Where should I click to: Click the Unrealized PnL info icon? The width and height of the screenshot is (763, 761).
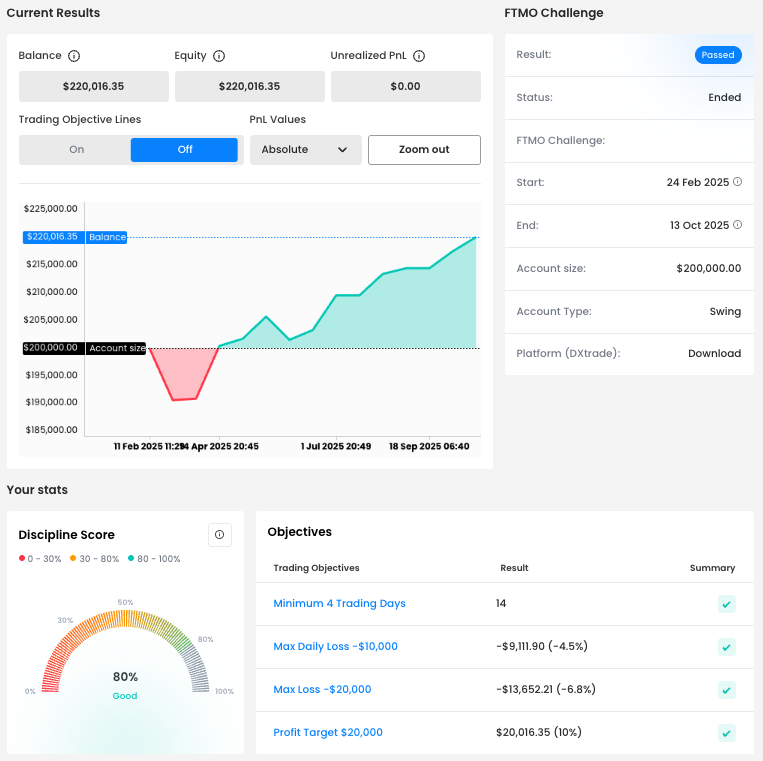tap(419, 56)
